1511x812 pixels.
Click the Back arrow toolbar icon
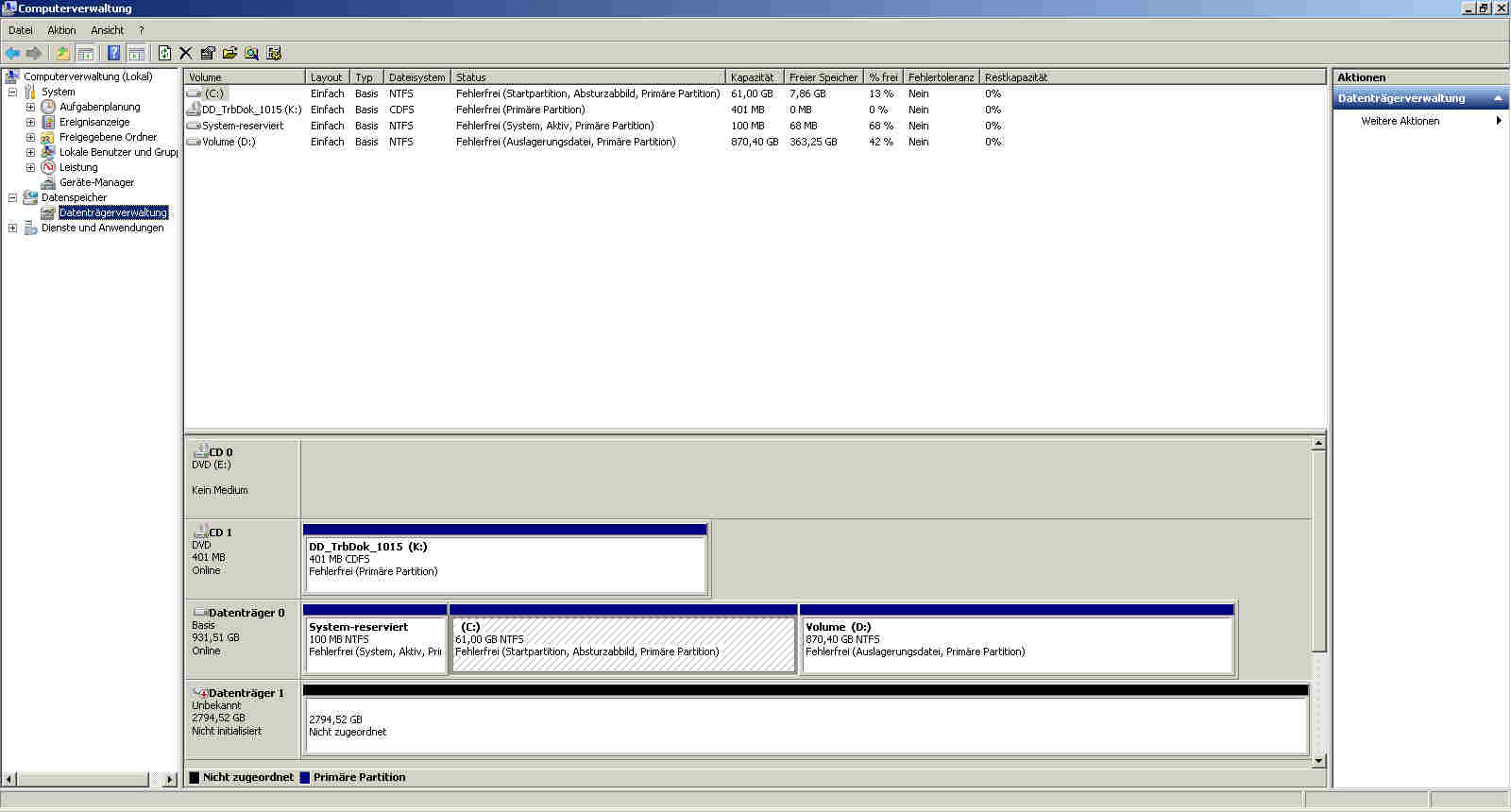point(12,53)
